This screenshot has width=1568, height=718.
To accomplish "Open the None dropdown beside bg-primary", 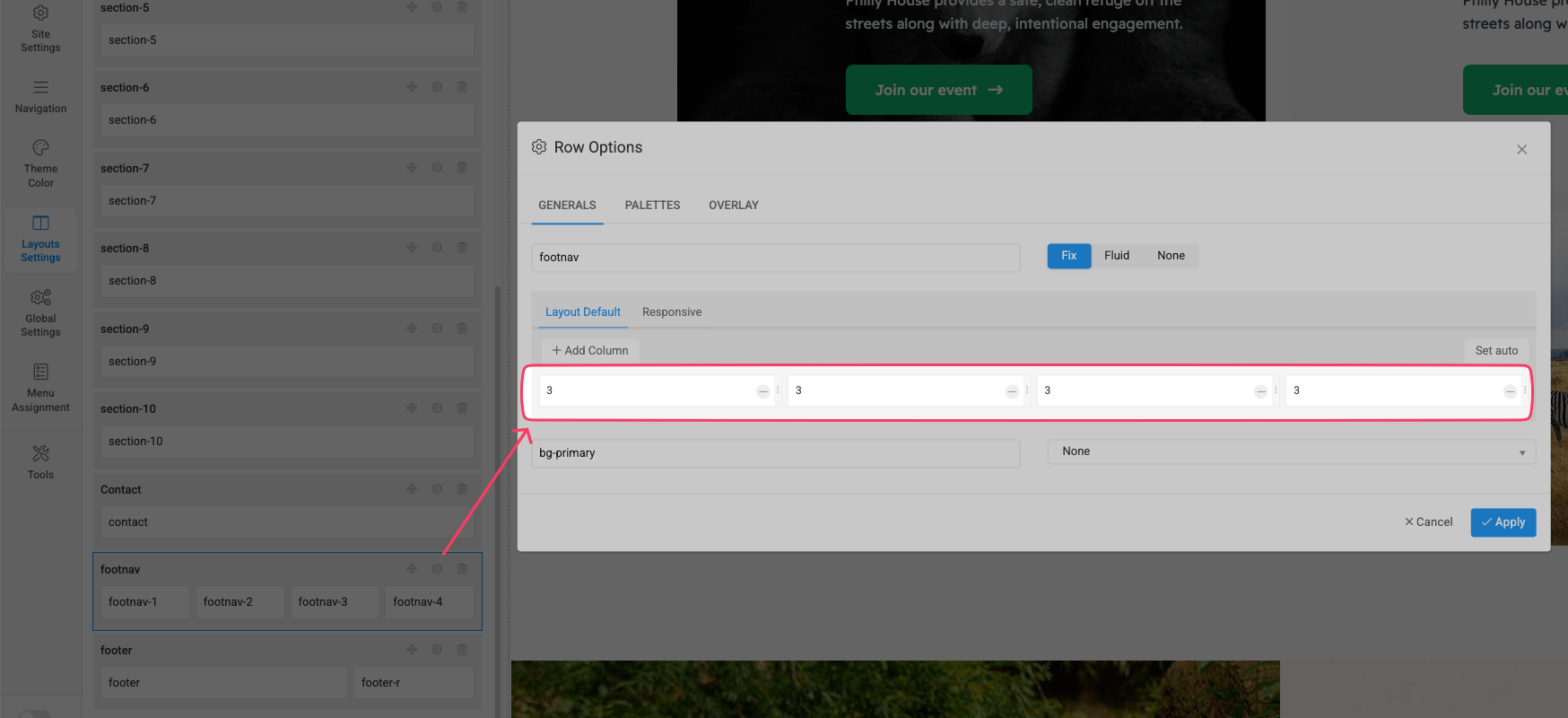I will pyautogui.click(x=1291, y=451).
